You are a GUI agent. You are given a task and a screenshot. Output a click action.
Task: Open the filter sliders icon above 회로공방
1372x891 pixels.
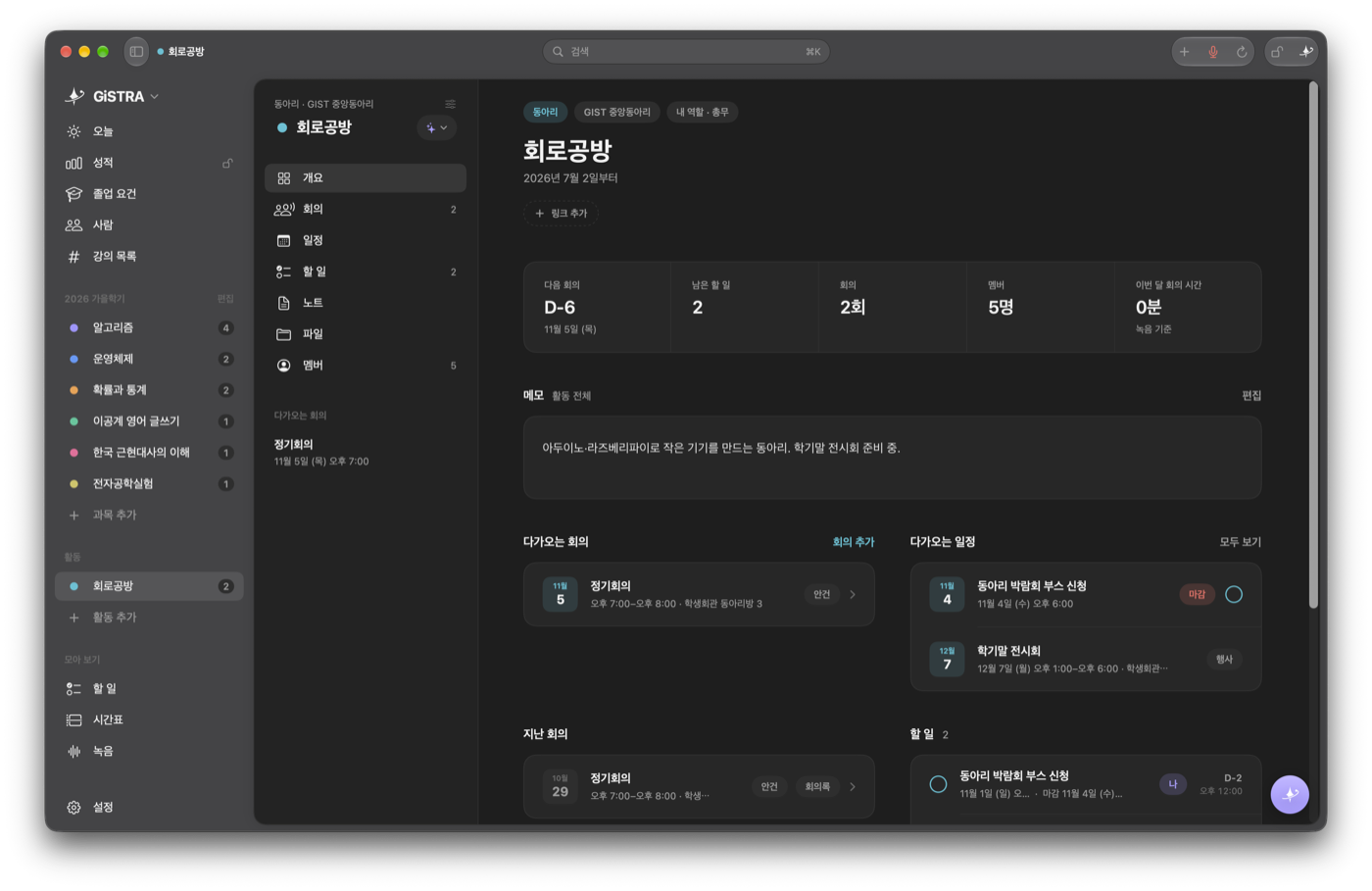tap(450, 104)
